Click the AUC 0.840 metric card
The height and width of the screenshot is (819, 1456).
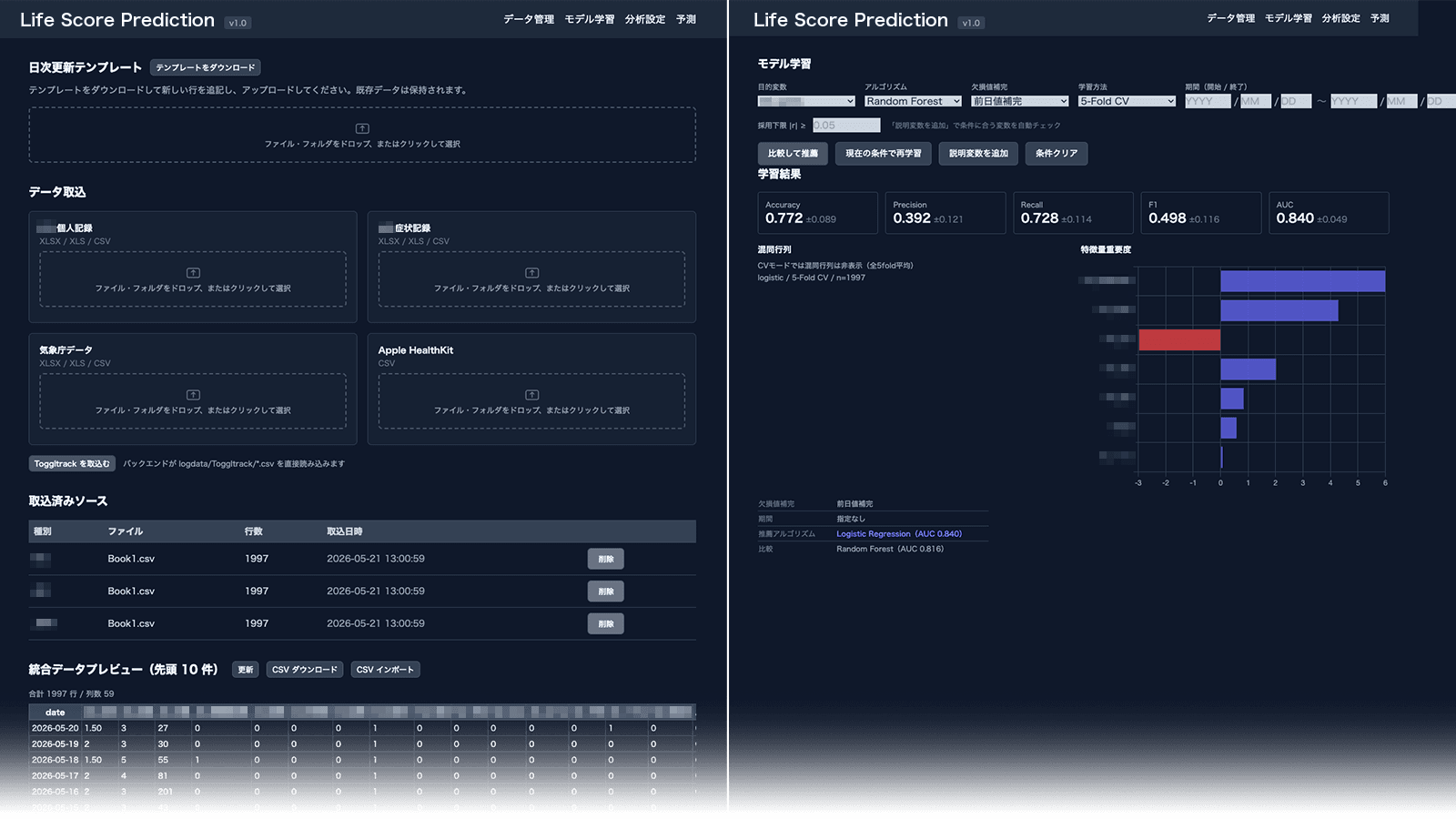pyautogui.click(x=1329, y=213)
